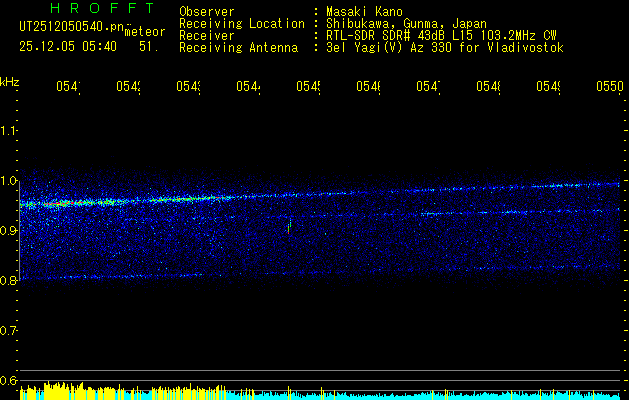Click the count value '51.'

tap(149, 47)
